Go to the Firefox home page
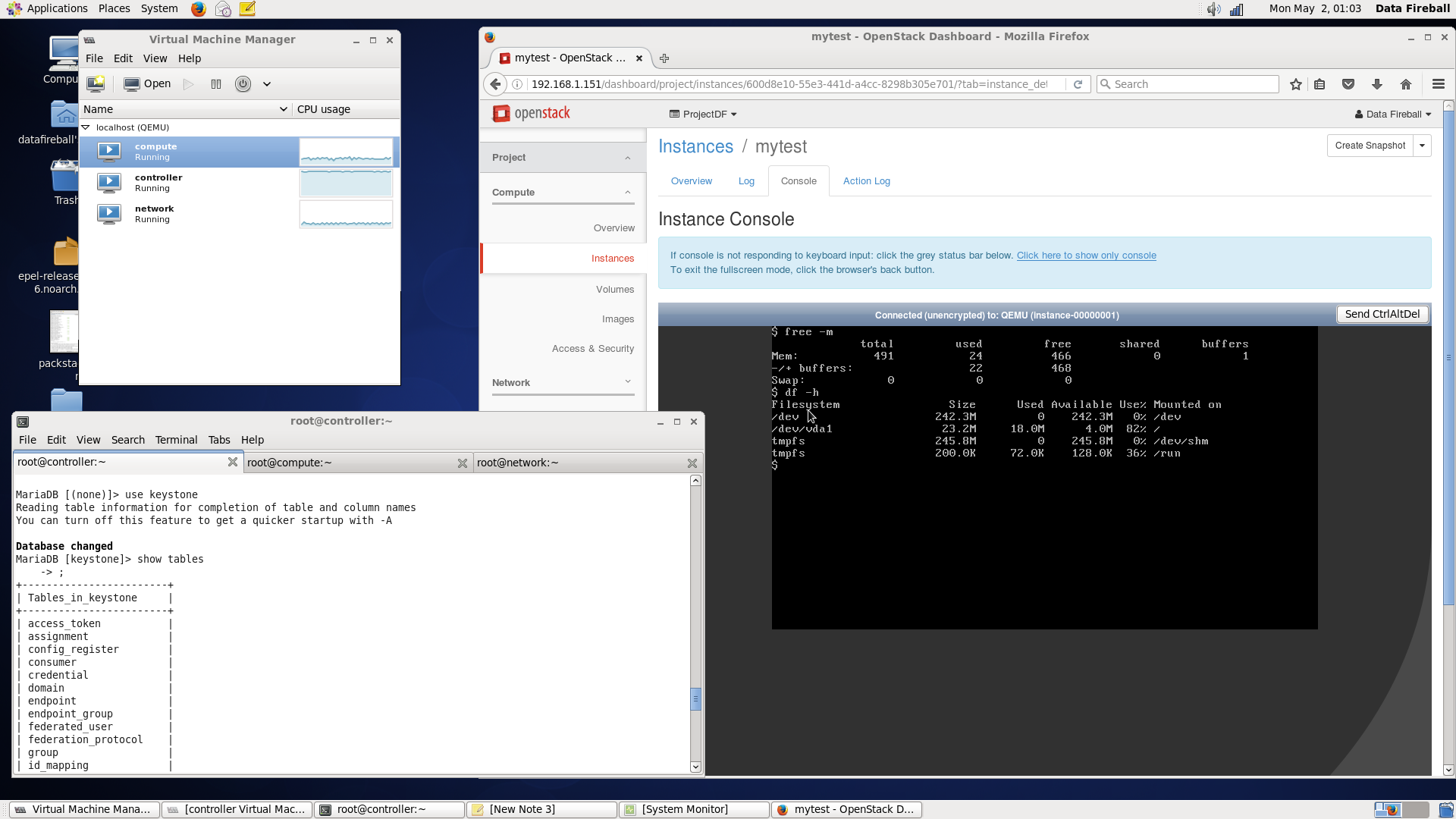 (x=1406, y=84)
